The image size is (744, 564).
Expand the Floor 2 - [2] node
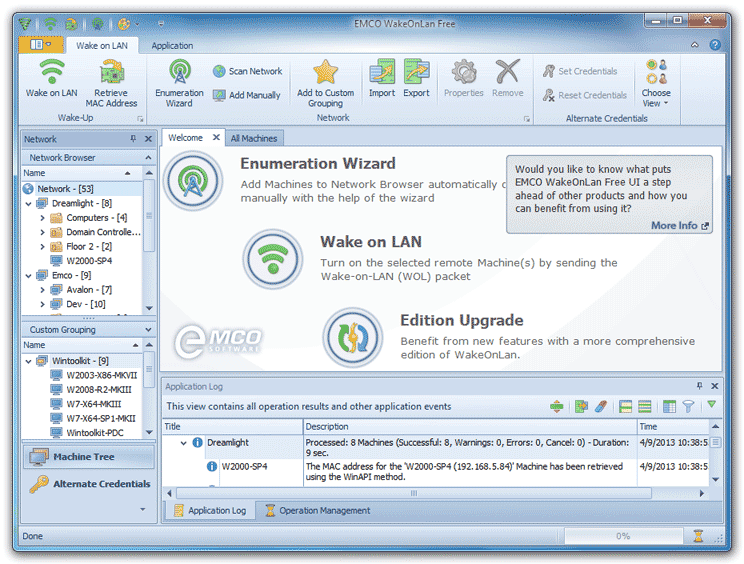pyautogui.click(x=43, y=247)
